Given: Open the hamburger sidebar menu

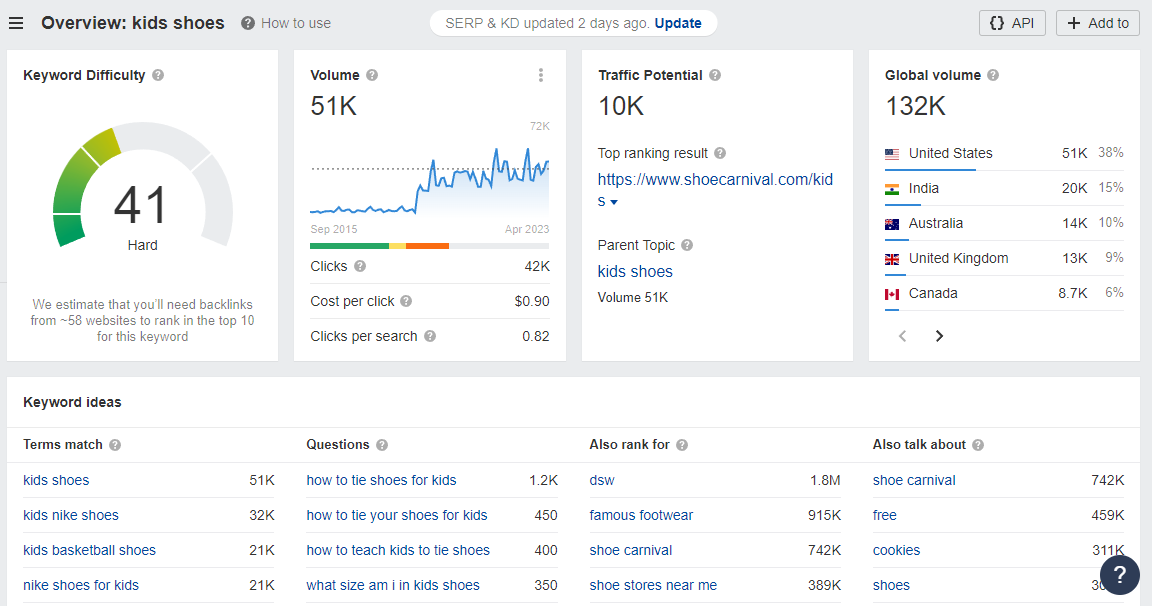Looking at the screenshot, I should pos(16,23).
